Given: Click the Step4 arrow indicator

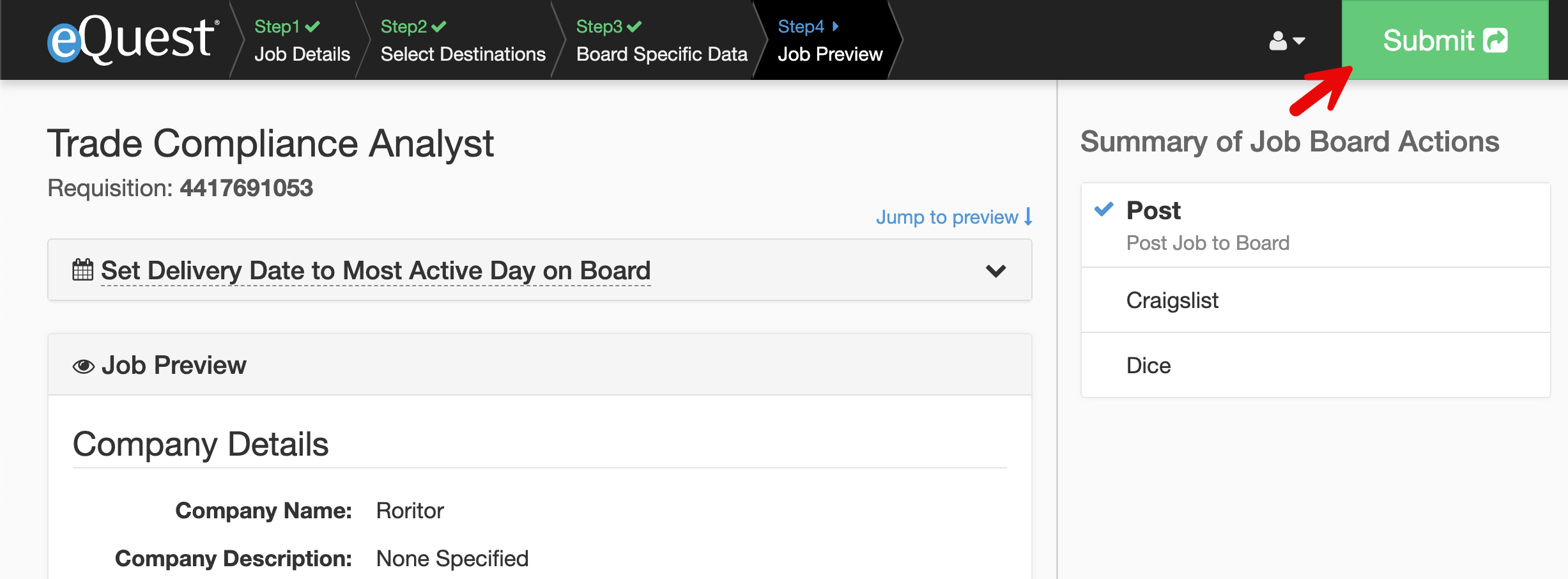Looking at the screenshot, I should (834, 26).
